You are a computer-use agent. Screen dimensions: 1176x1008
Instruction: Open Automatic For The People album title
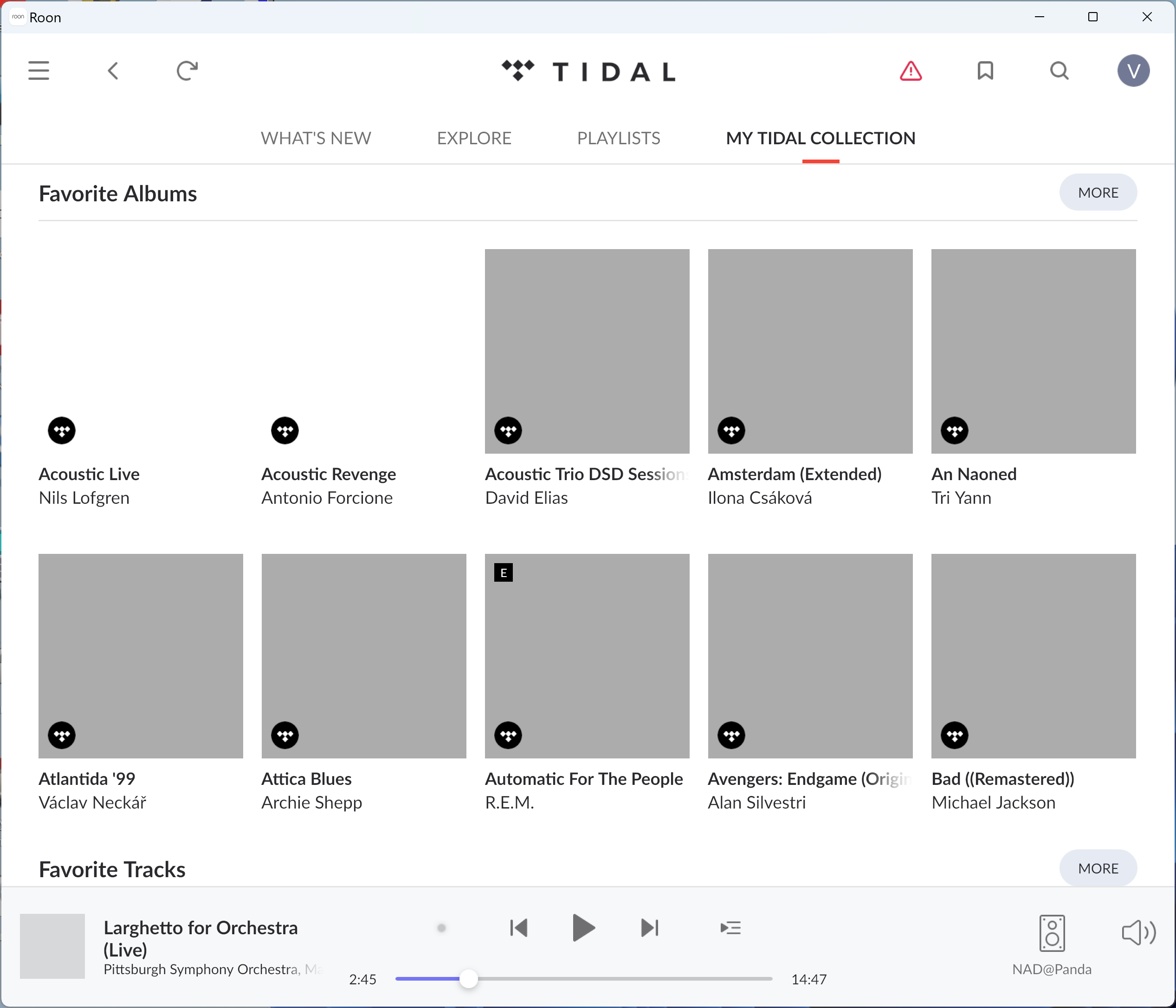click(x=583, y=779)
